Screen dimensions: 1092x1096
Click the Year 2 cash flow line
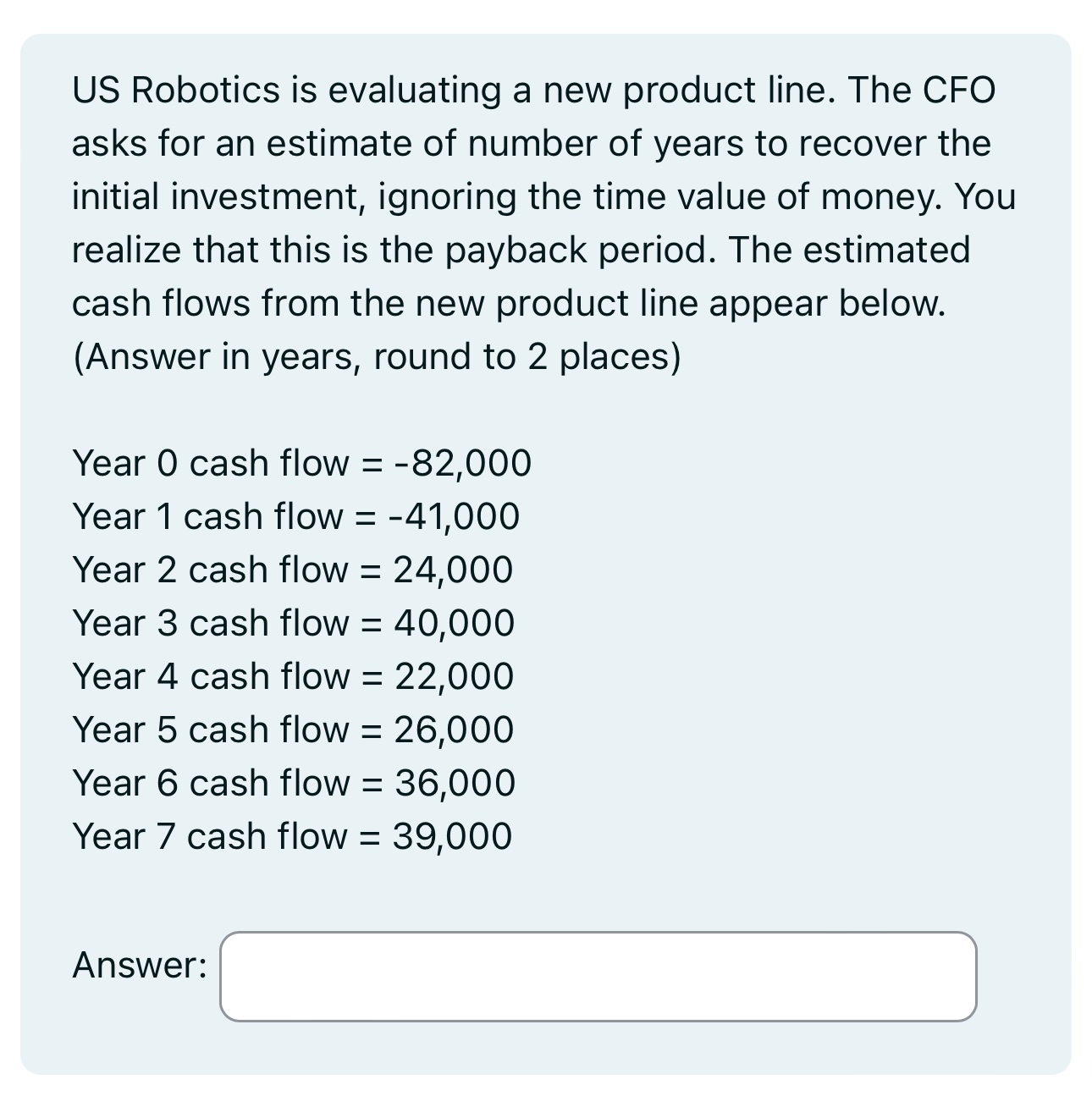pos(291,570)
